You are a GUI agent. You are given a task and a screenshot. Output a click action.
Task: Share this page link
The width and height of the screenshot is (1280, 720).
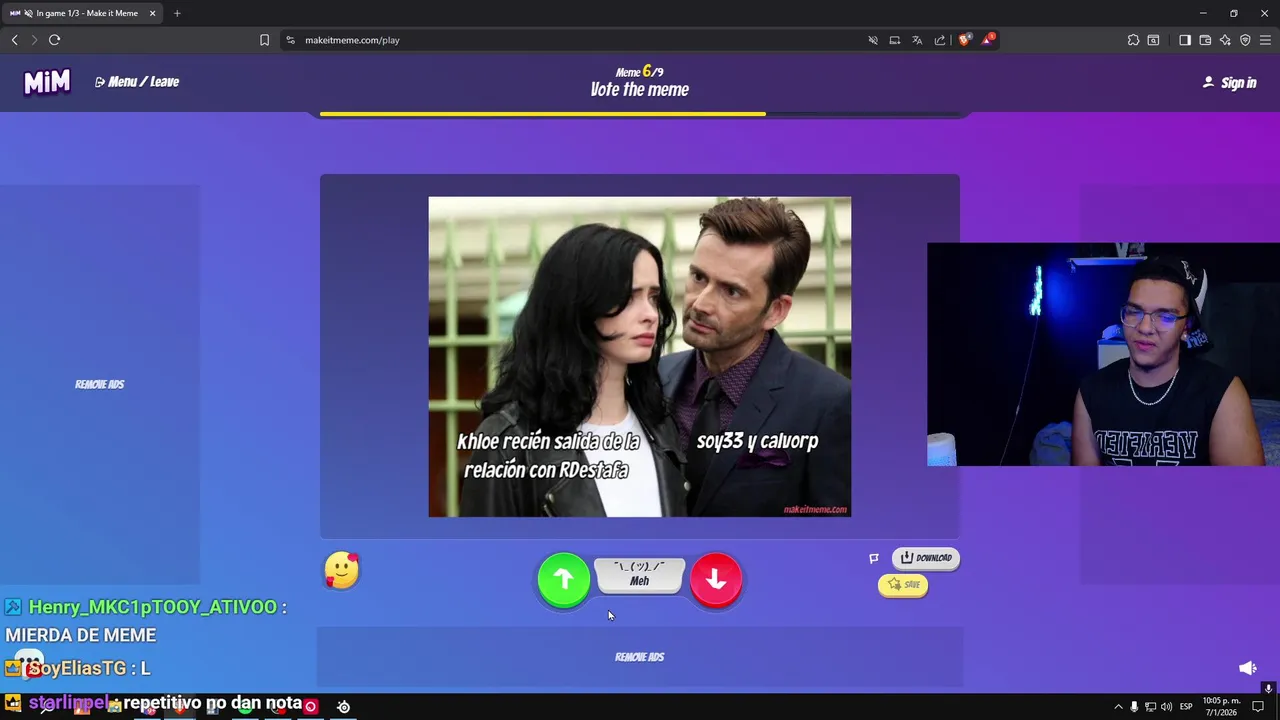click(x=940, y=40)
